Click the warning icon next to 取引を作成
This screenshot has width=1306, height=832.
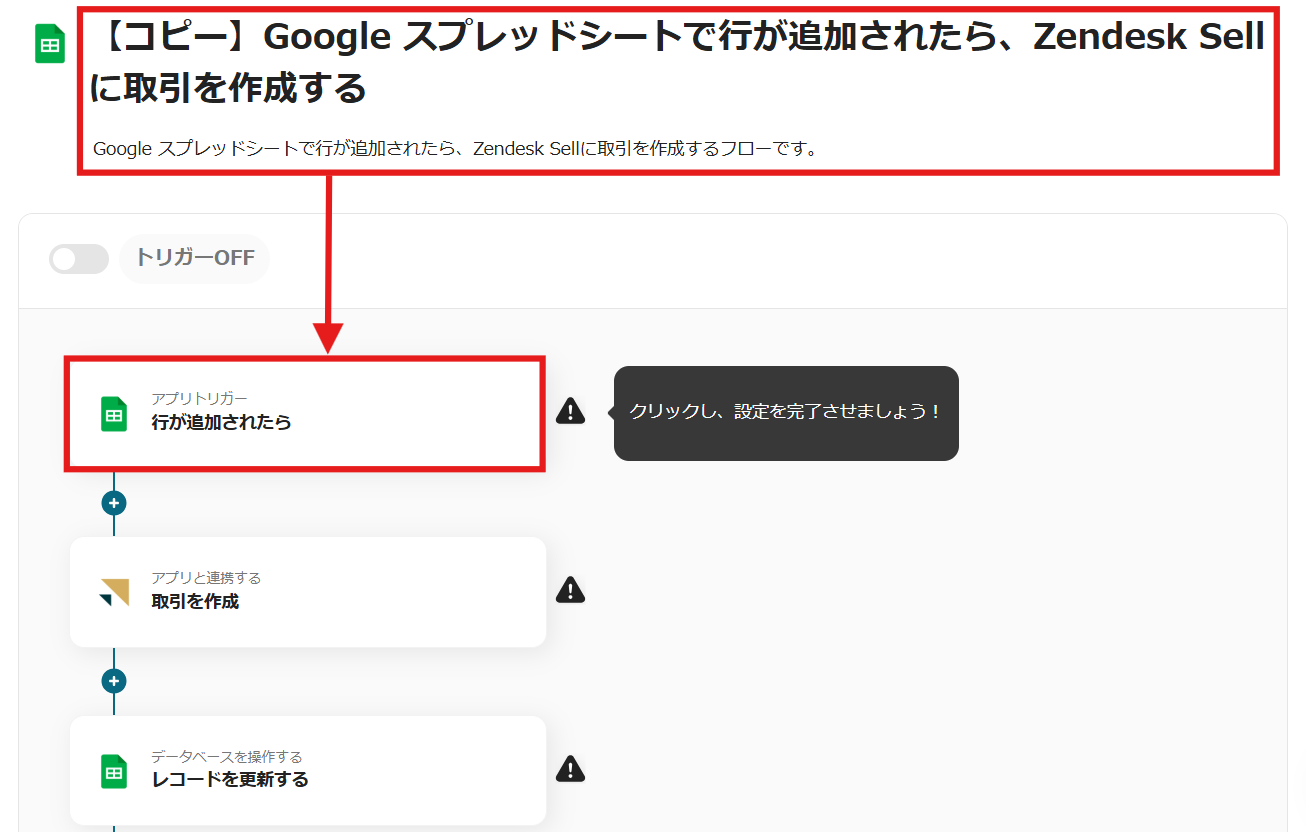[x=570, y=590]
